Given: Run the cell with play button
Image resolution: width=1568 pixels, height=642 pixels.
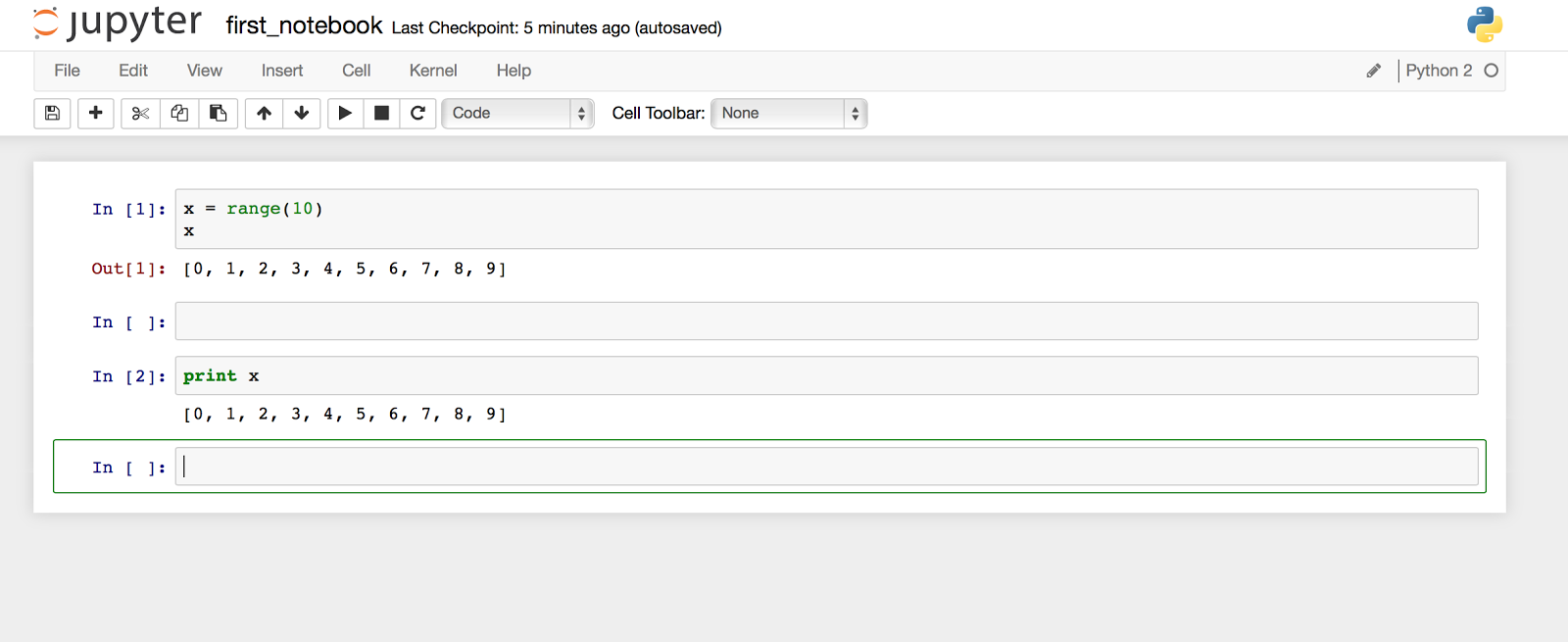Looking at the screenshot, I should pos(345,113).
